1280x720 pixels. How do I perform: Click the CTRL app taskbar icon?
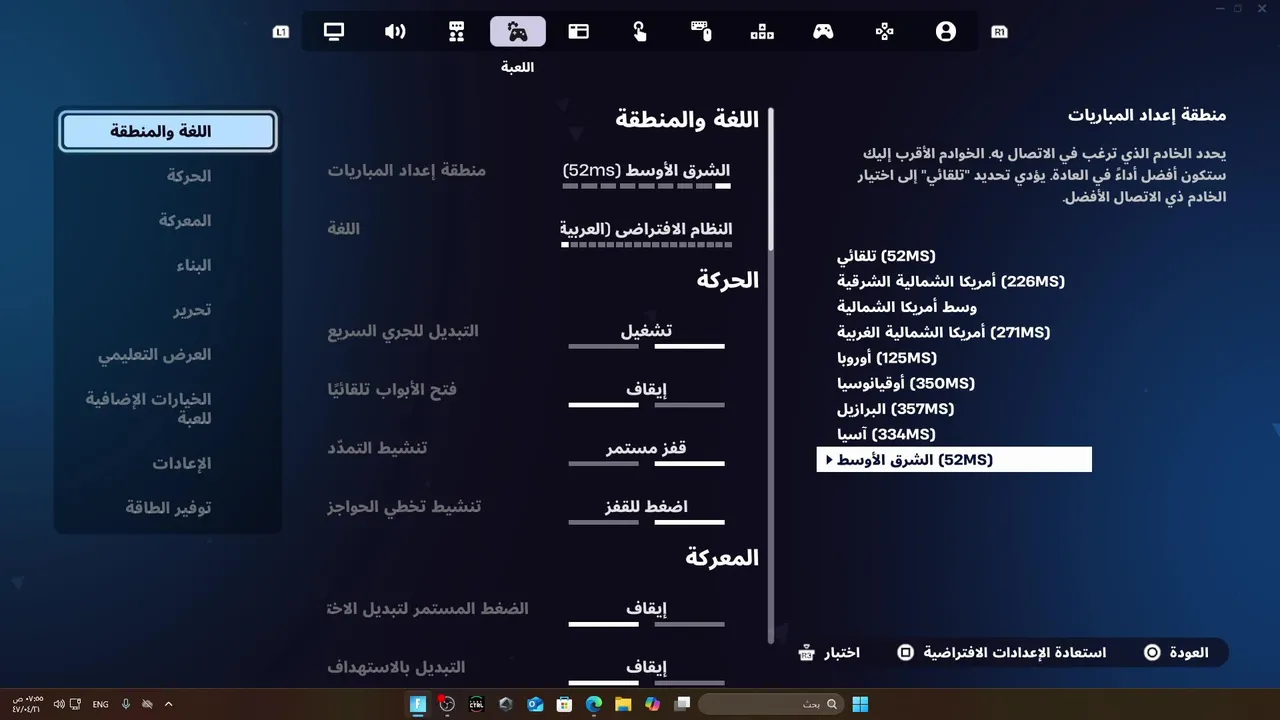(x=476, y=704)
